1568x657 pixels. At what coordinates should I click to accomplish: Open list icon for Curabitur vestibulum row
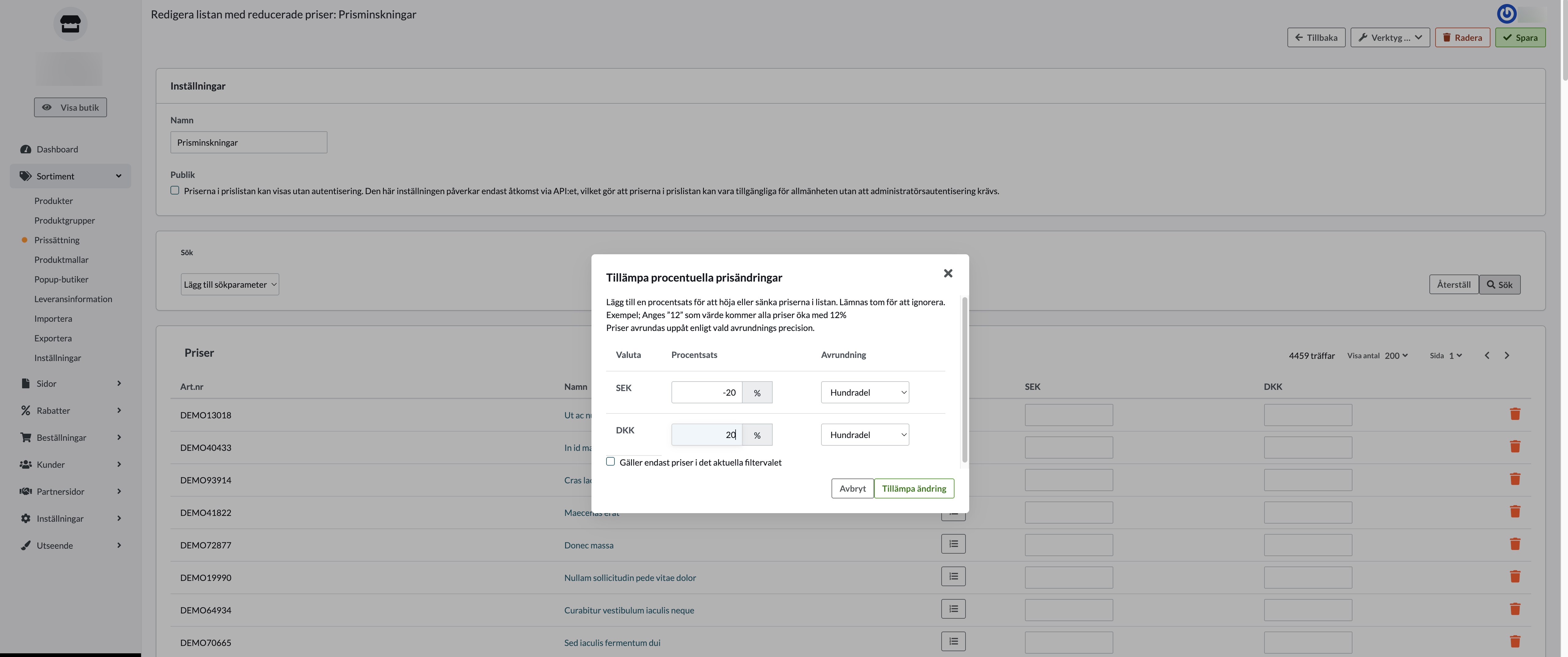[x=953, y=609]
